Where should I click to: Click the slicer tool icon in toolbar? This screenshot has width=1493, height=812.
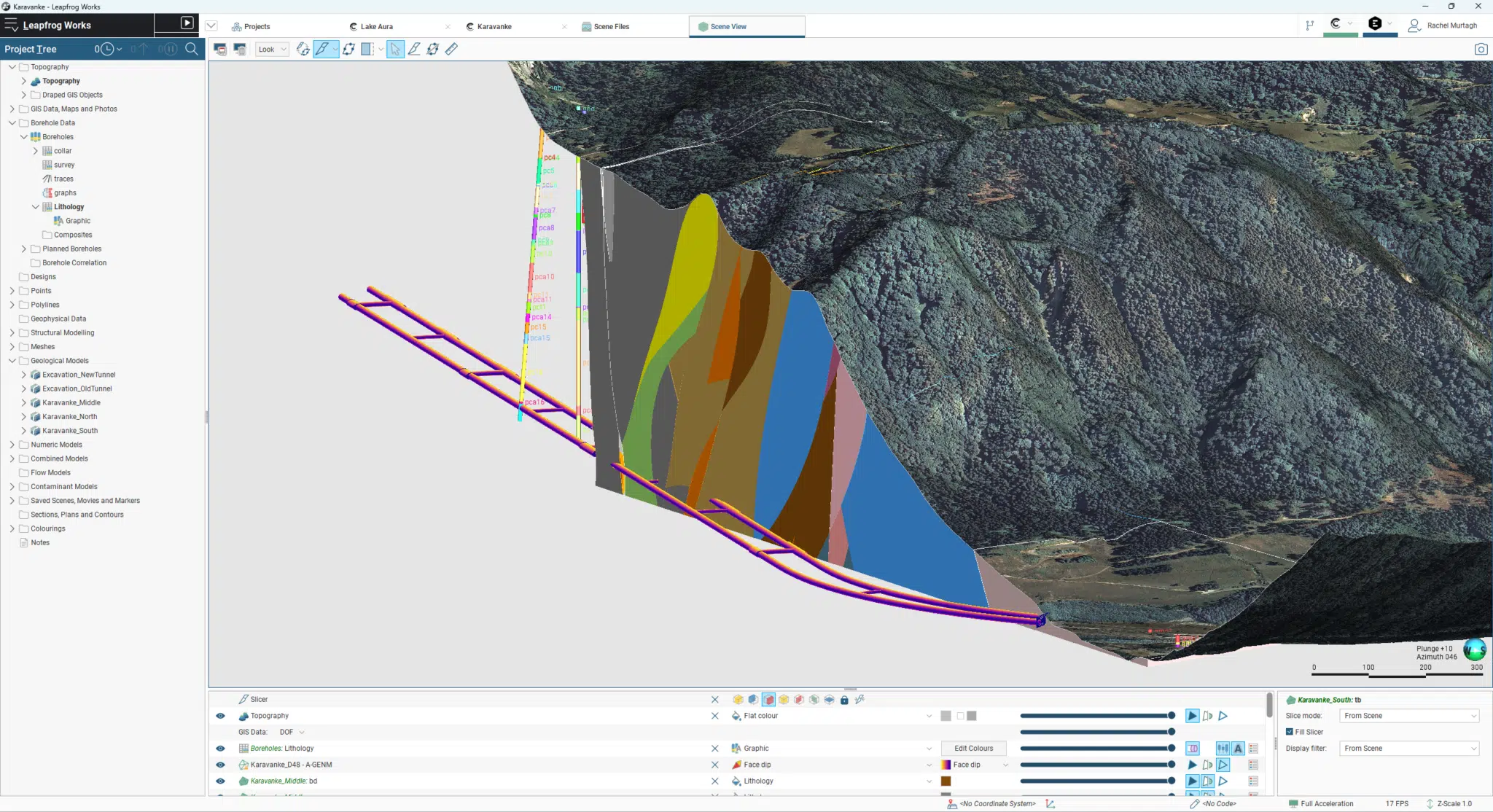pyautogui.click(x=322, y=49)
